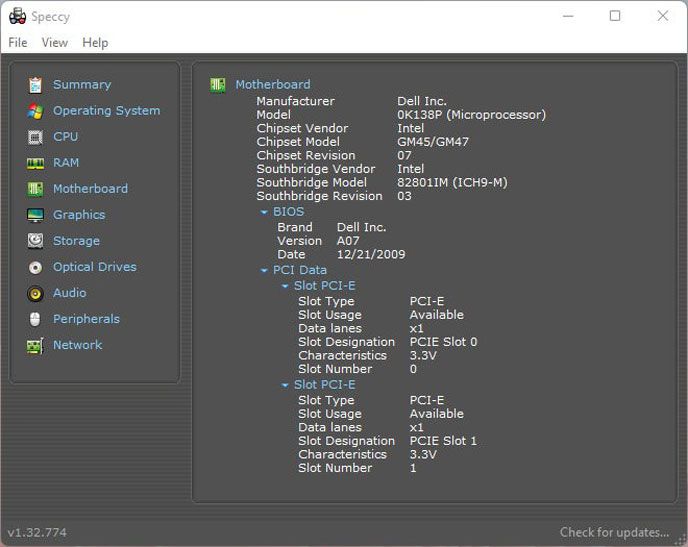Go to the Motherboard section in sidebar
This screenshot has width=688, height=547.
pos(90,189)
